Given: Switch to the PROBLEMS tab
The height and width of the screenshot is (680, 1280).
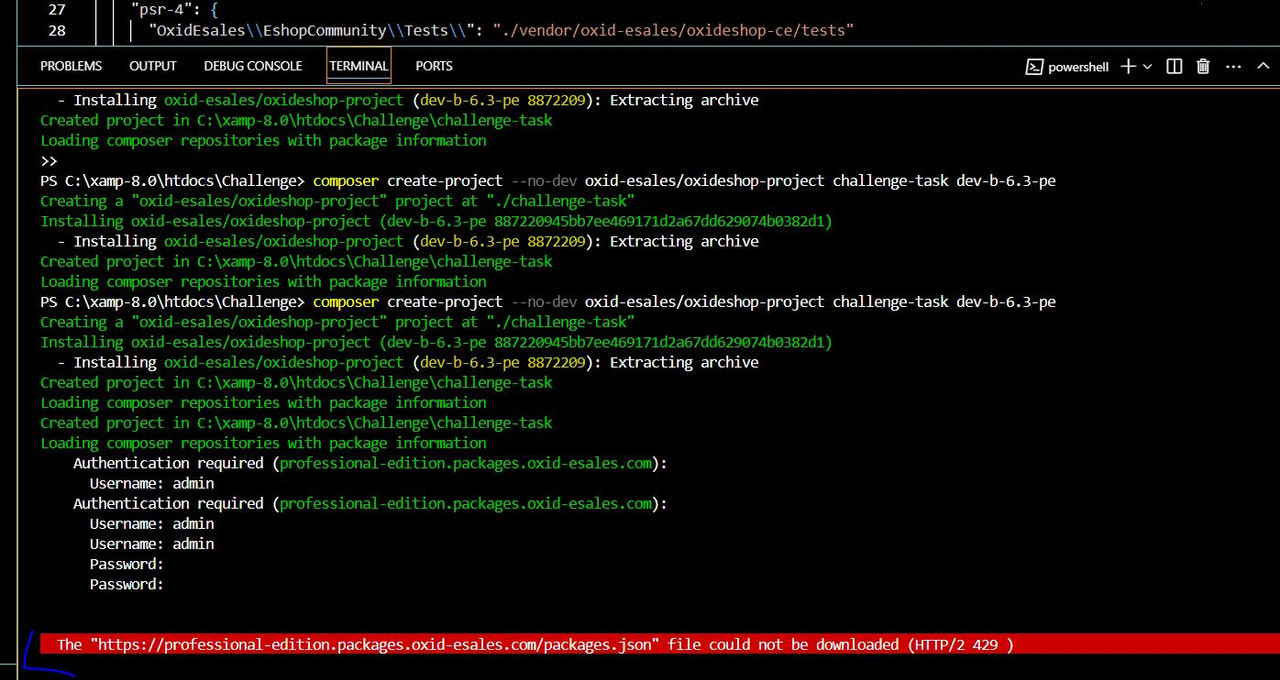Looking at the screenshot, I should pos(71,66).
